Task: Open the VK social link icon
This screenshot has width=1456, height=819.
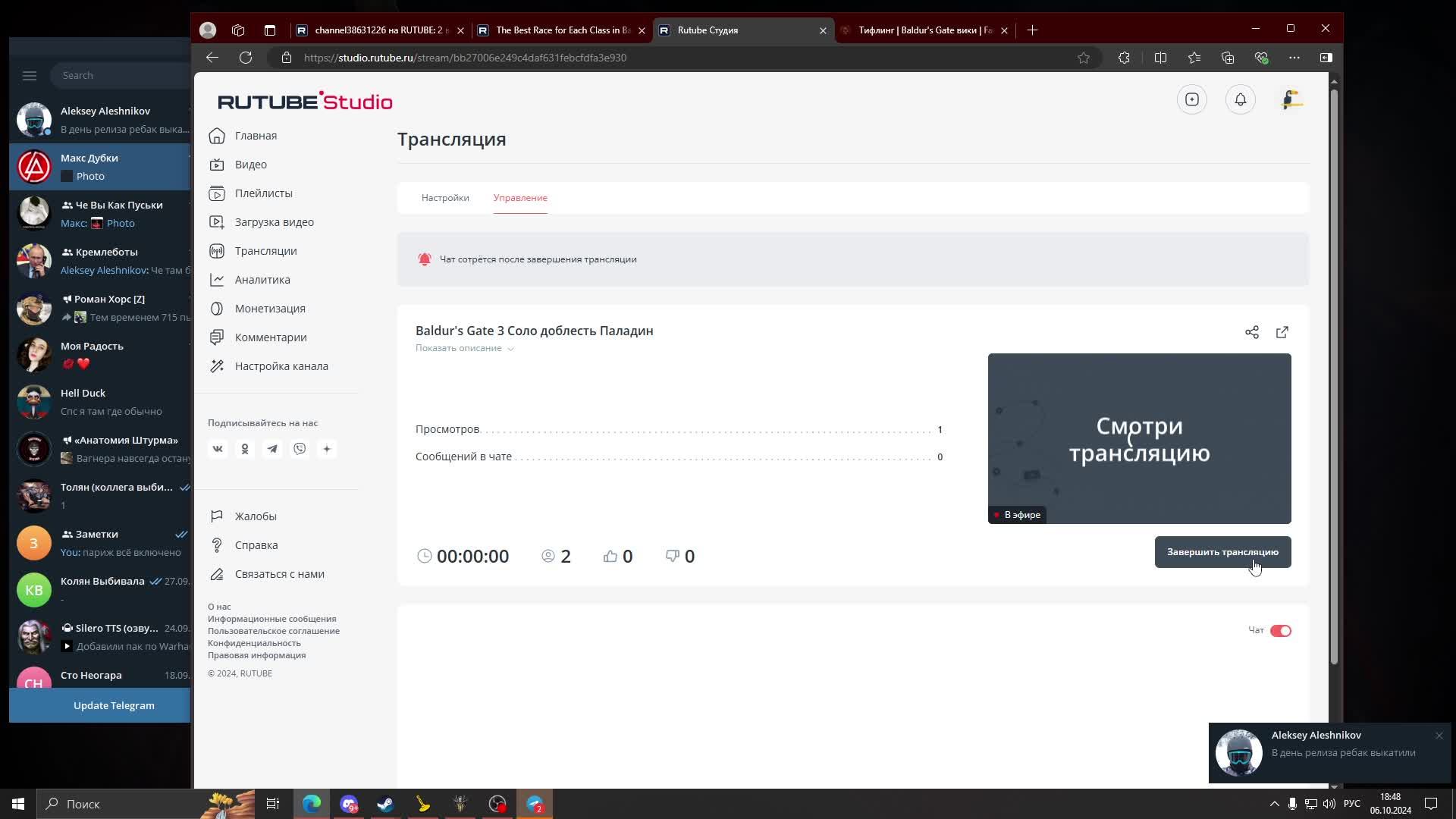Action: coord(218,449)
